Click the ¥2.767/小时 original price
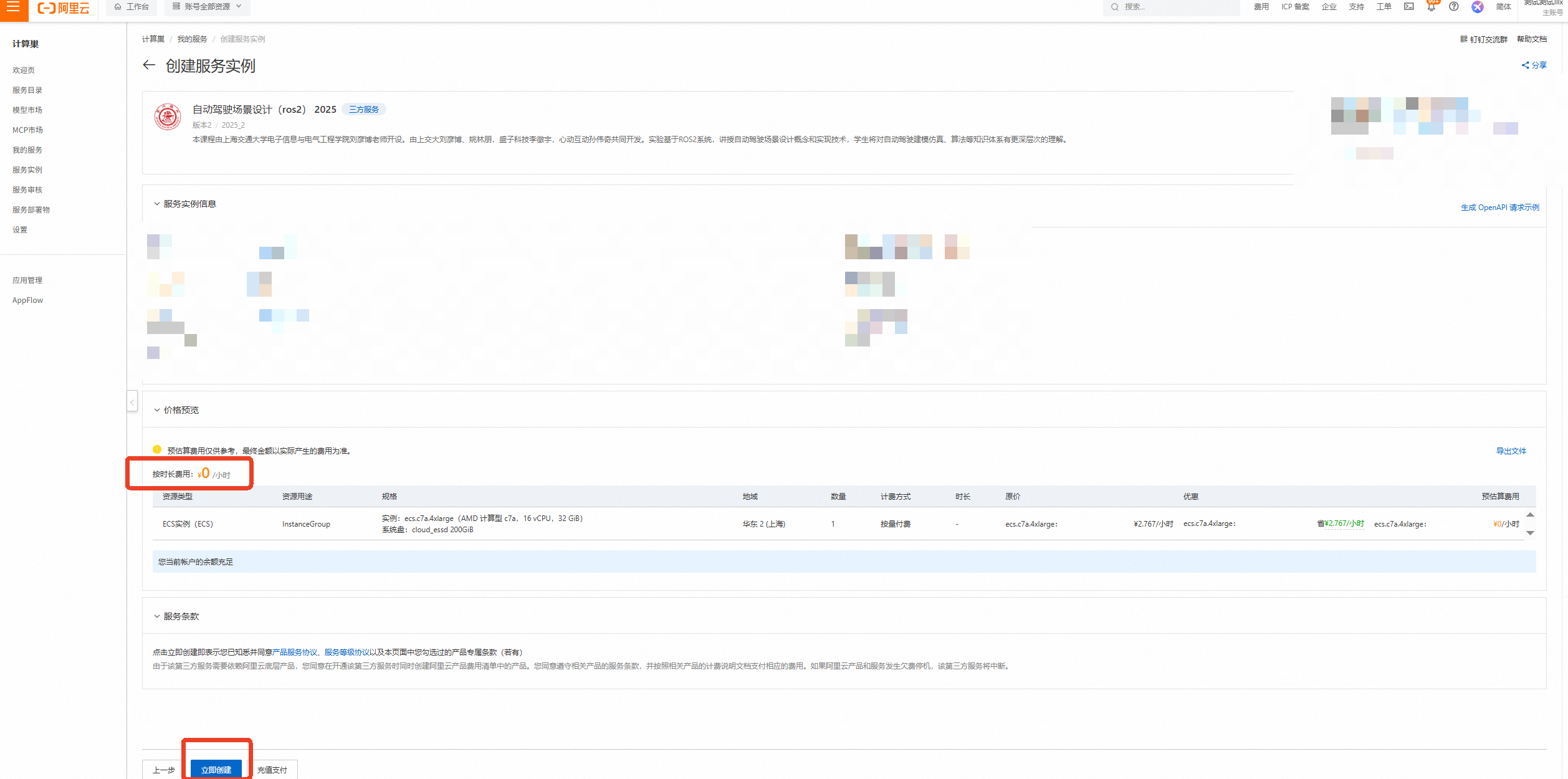This screenshot has height=779, width=1568. coord(1153,524)
